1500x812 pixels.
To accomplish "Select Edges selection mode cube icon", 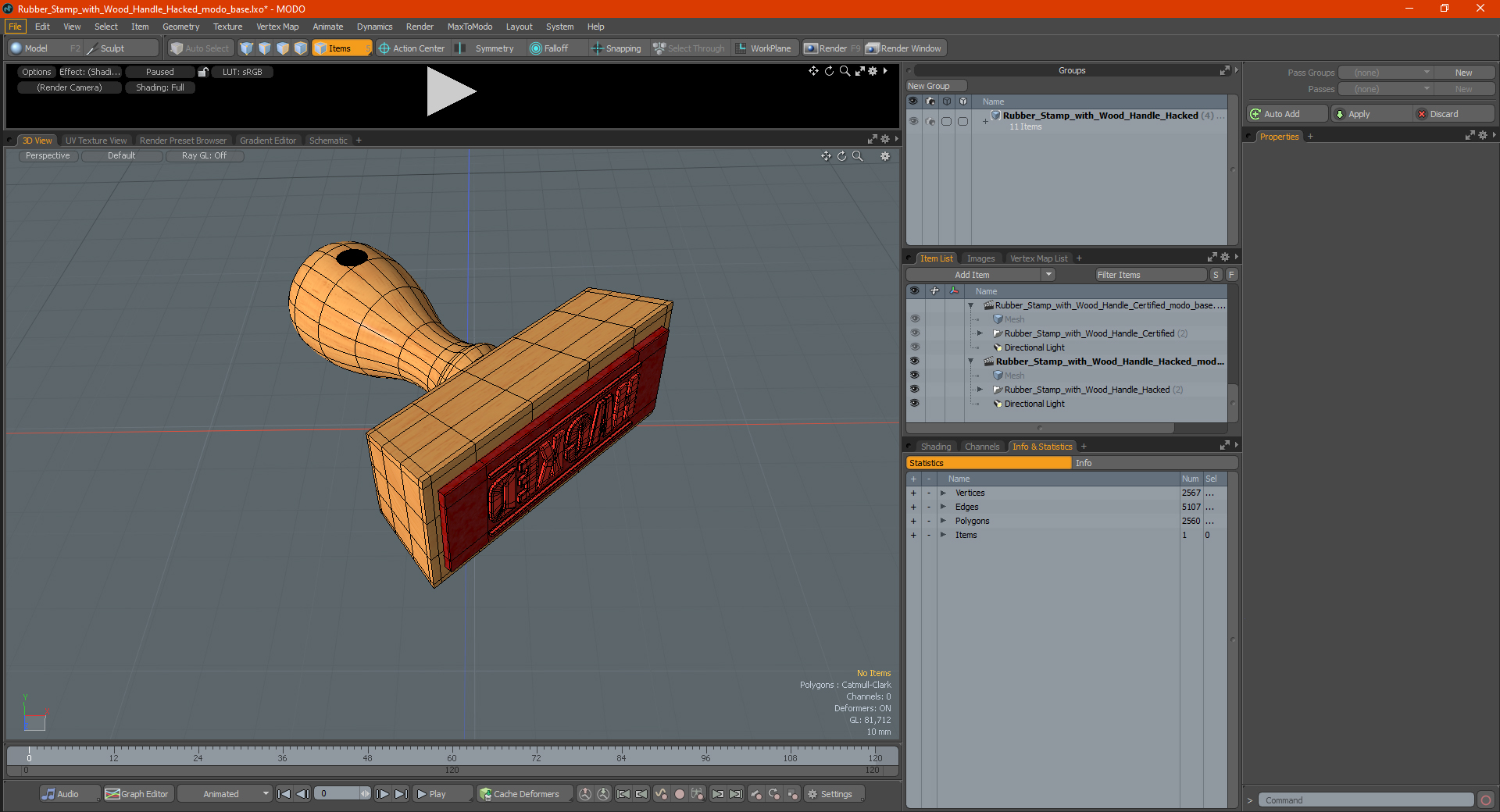I will click(x=265, y=48).
